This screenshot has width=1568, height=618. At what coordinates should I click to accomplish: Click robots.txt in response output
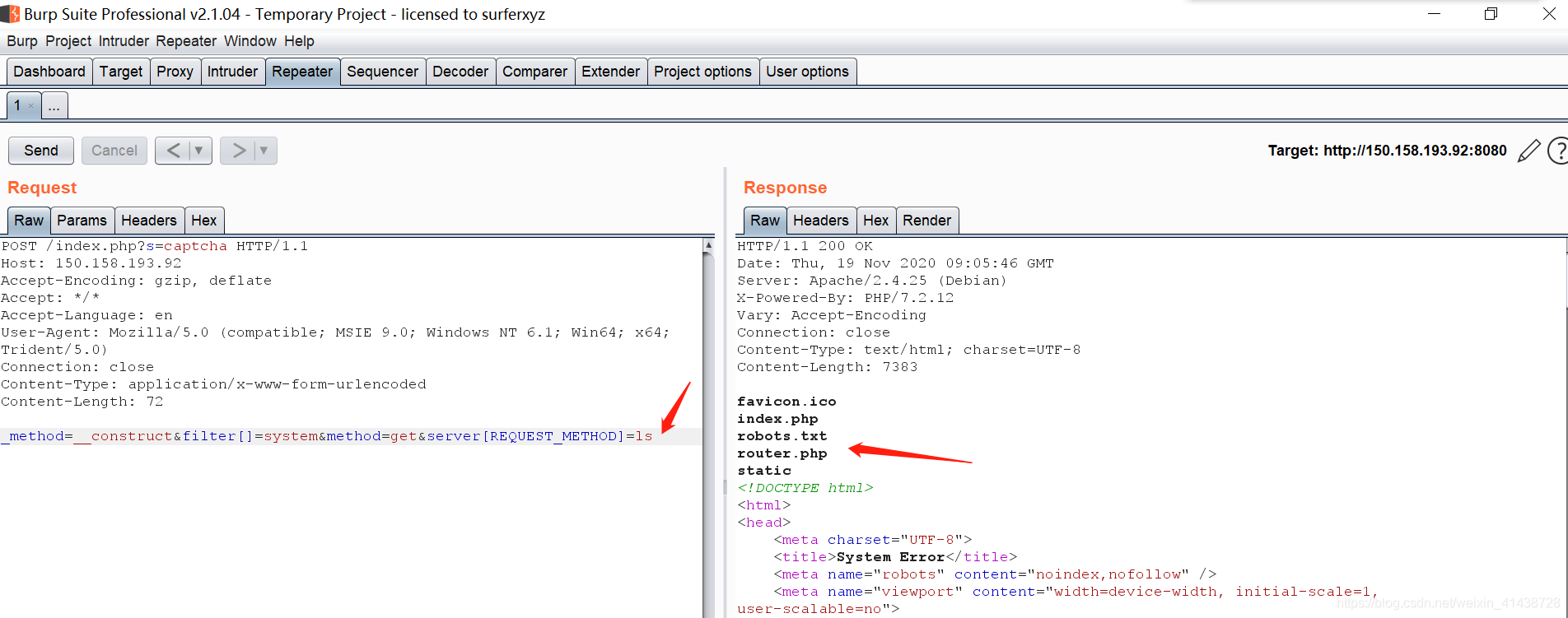[x=782, y=436]
